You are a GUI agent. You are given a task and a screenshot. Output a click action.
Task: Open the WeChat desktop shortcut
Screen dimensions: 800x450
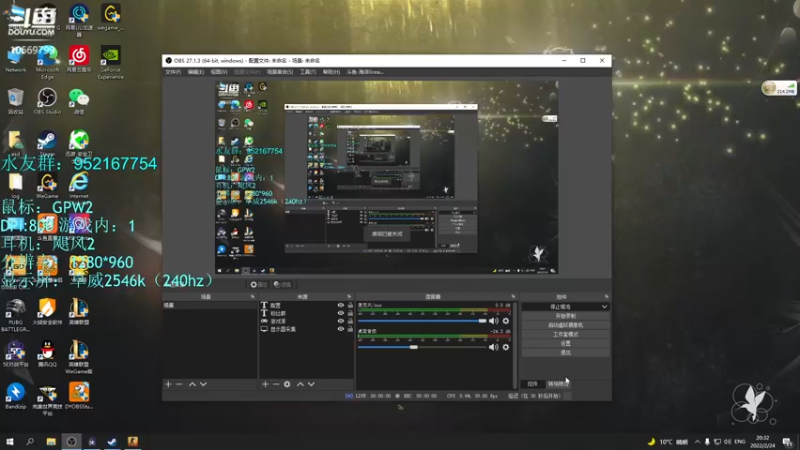point(79,101)
